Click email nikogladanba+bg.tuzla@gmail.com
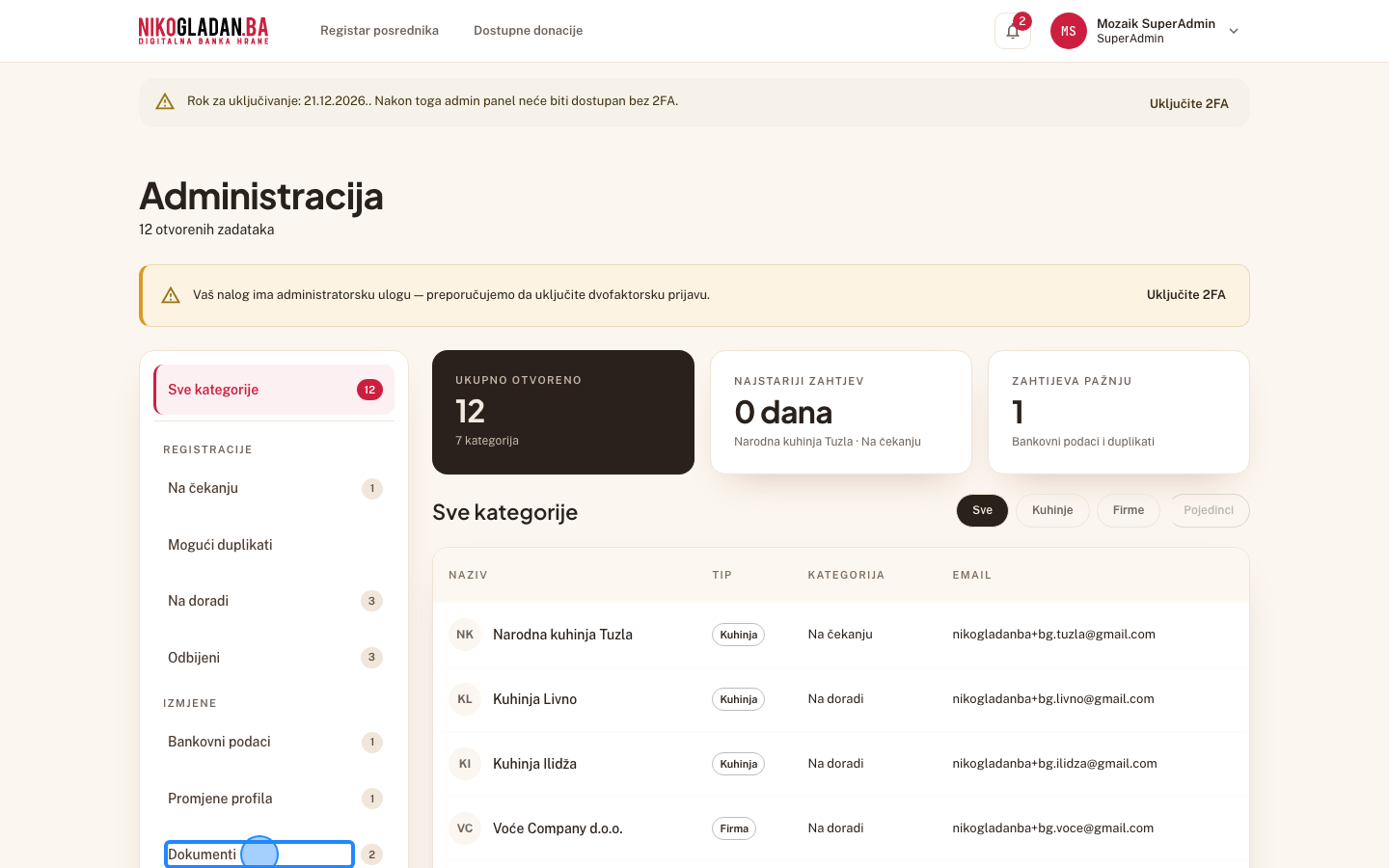The image size is (1389, 868). click(1053, 635)
